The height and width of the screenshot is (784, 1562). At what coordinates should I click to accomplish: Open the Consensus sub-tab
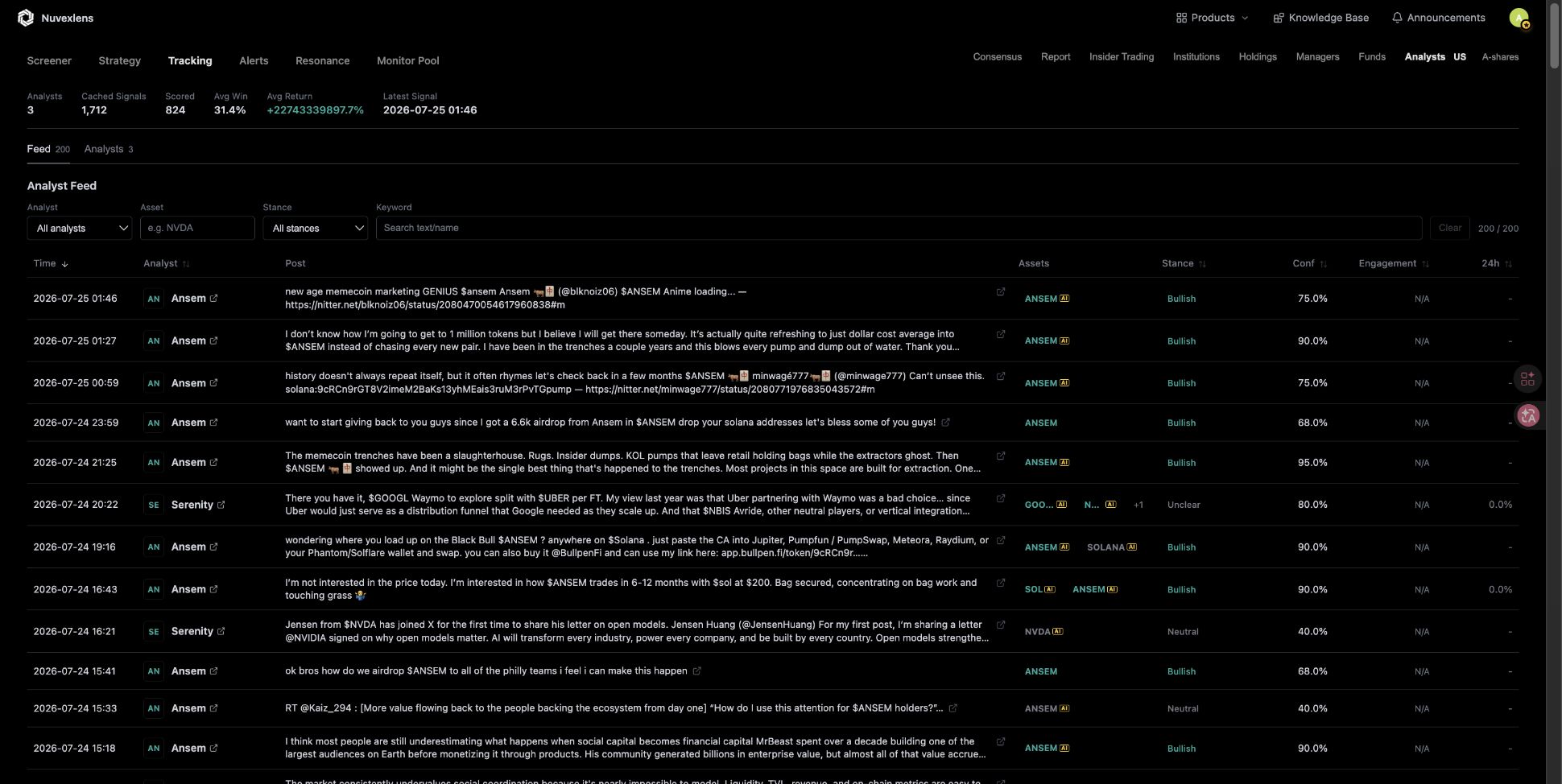pyautogui.click(x=997, y=57)
